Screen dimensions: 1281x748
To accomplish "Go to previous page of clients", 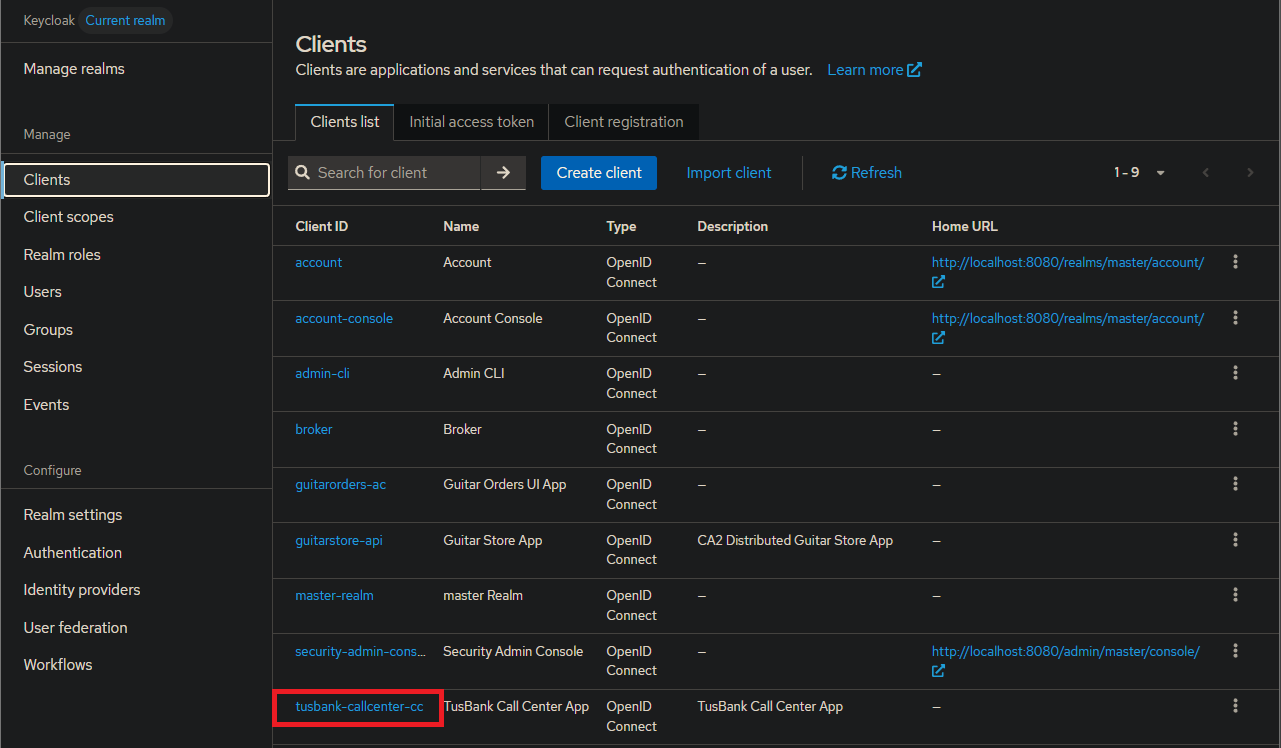I will 1206,173.
